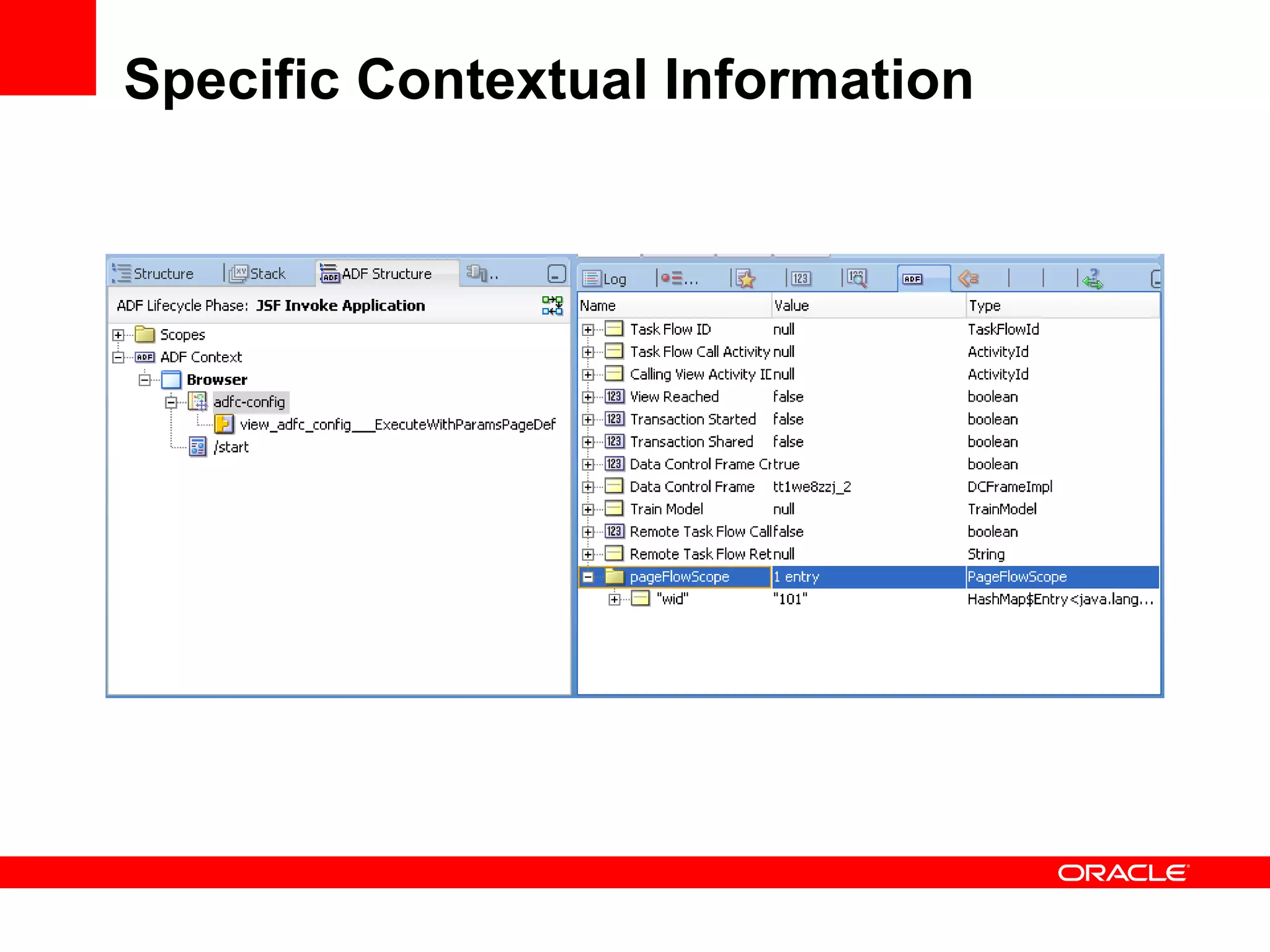Click the Value column header
Screen dimensions: 1270x952
(x=869, y=306)
